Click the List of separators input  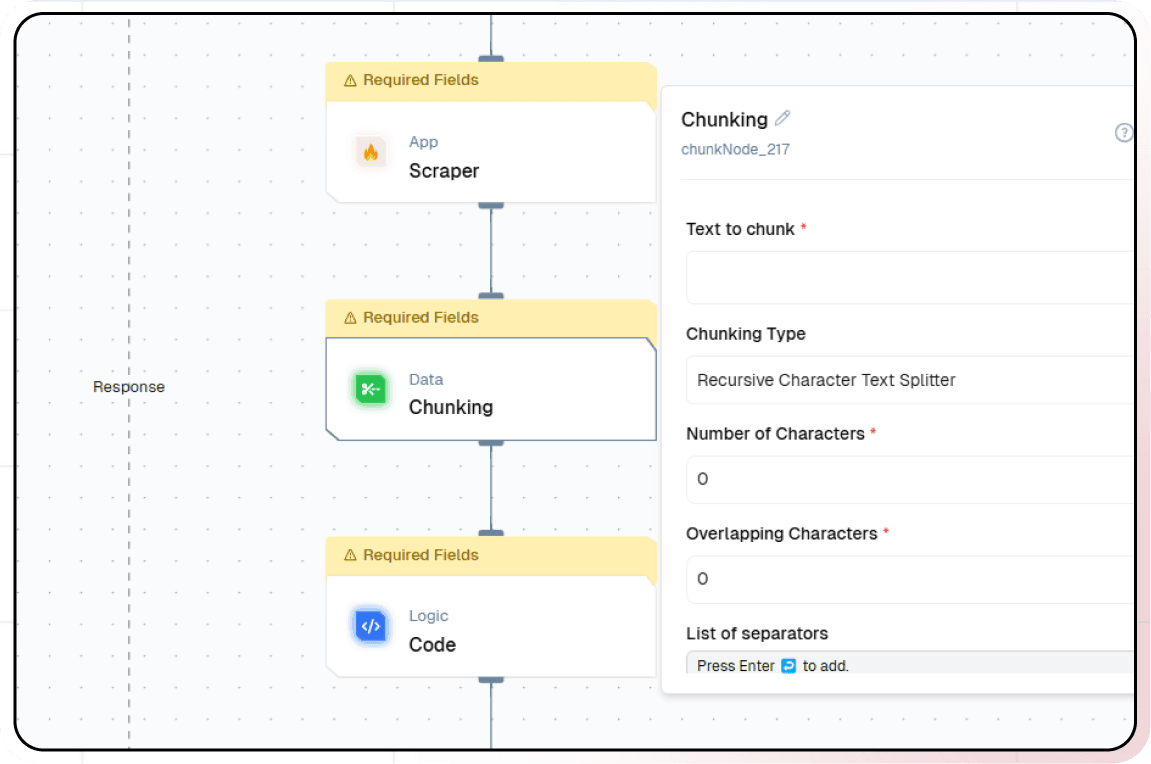(910, 664)
